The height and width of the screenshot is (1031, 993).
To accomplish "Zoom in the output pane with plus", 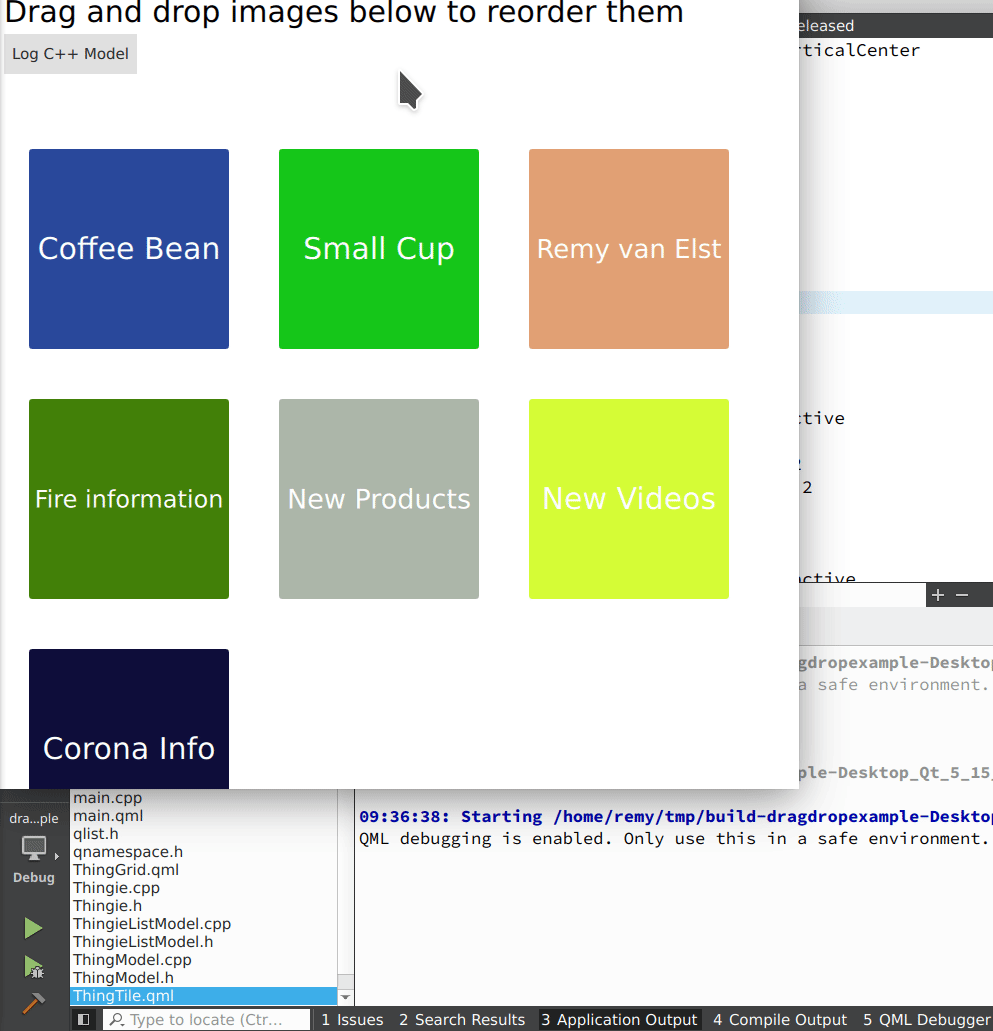I will click(x=937, y=595).
